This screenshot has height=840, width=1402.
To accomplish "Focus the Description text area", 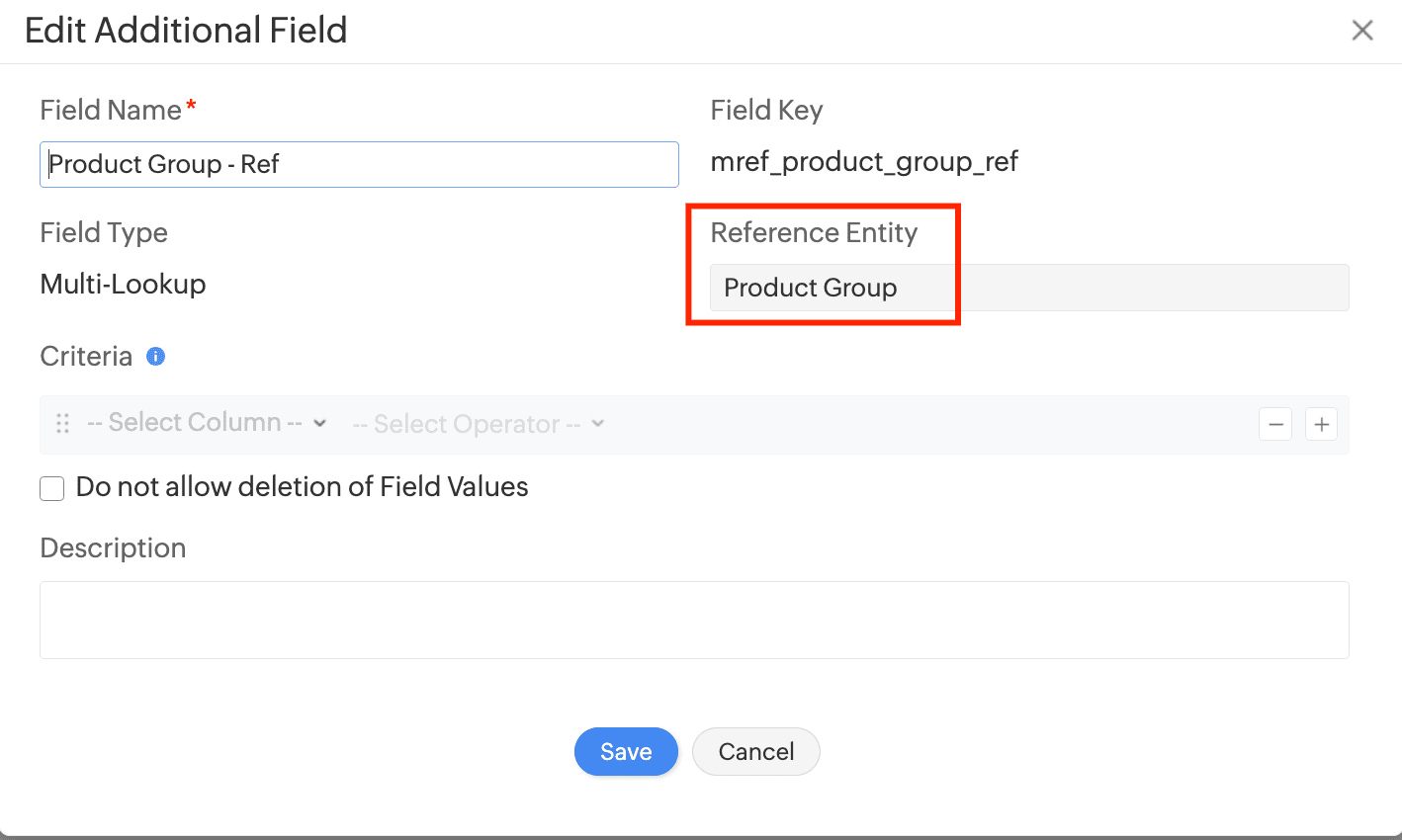I will click(694, 620).
